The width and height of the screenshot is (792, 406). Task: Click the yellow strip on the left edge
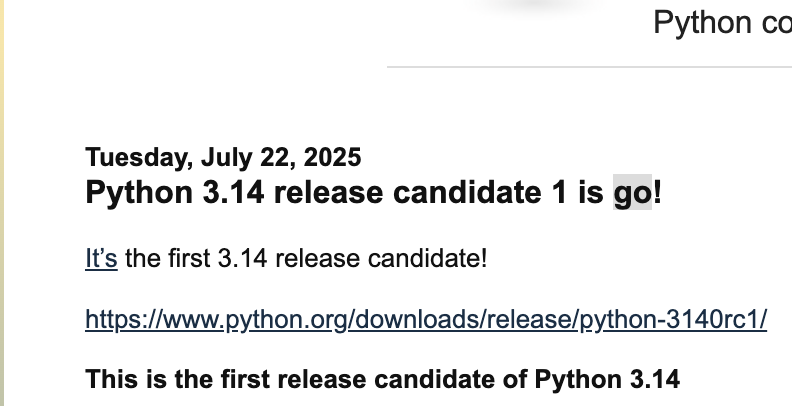[2, 203]
